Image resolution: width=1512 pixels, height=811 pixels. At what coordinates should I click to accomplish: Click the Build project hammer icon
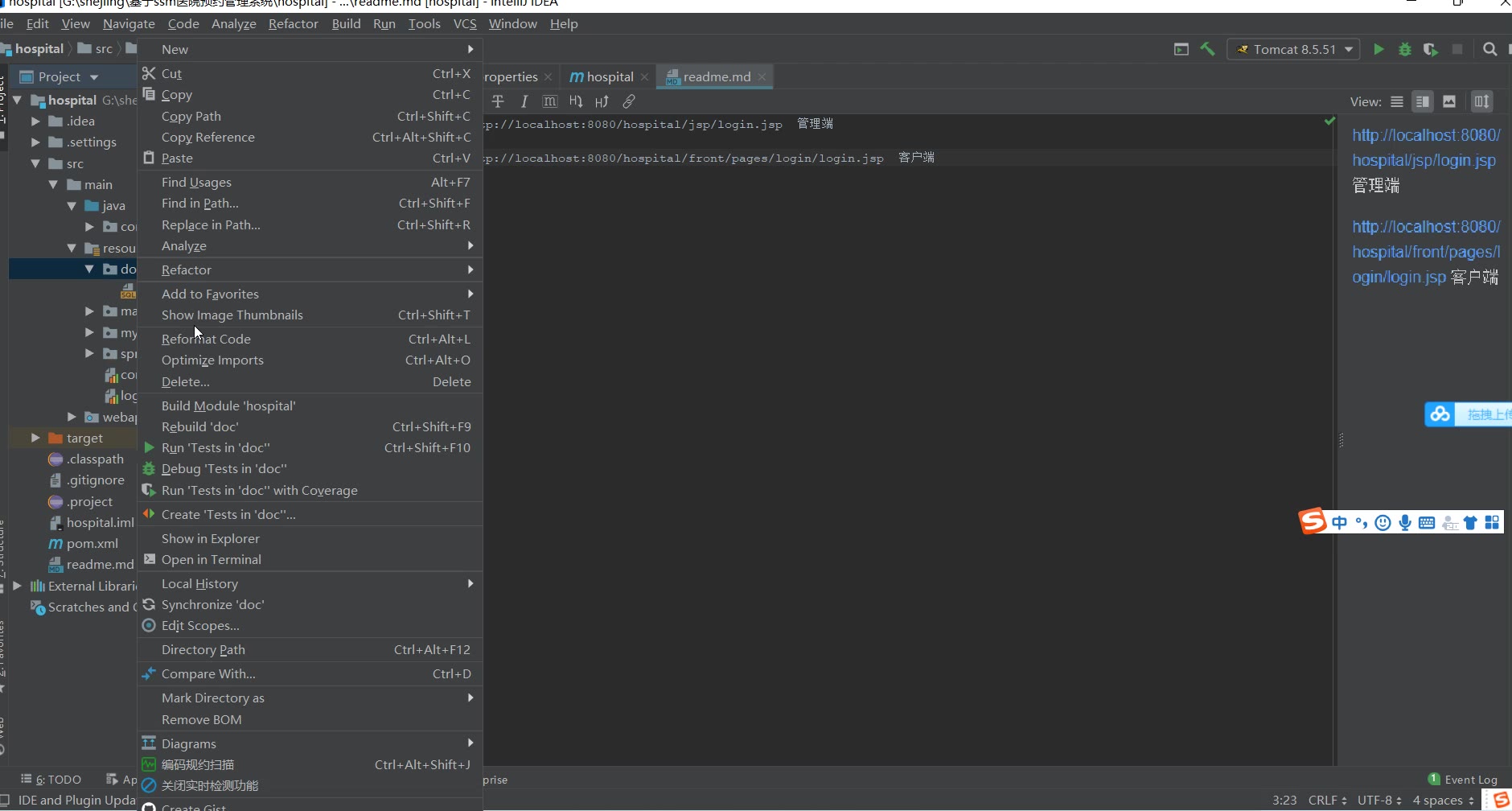click(x=1207, y=49)
